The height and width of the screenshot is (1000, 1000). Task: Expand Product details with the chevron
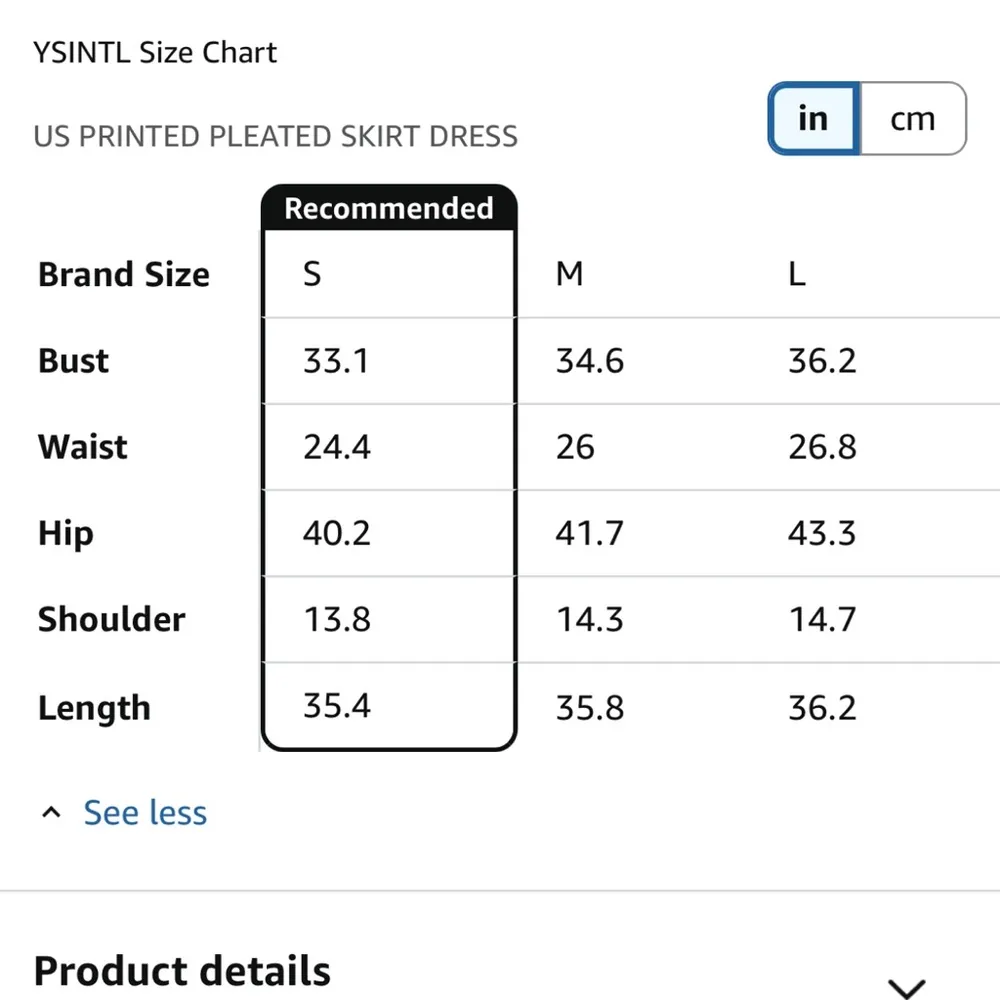(x=906, y=988)
